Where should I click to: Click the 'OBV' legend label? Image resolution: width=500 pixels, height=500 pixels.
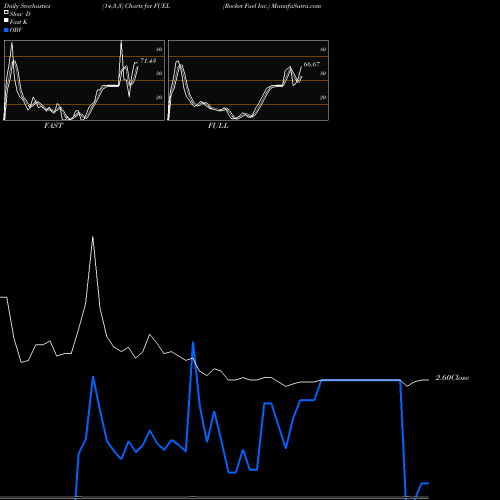pyautogui.click(x=16, y=30)
